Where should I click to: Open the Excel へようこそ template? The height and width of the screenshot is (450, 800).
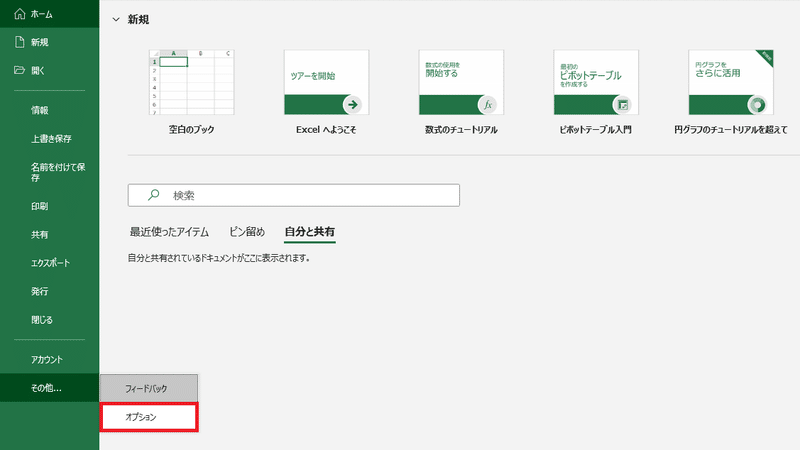pos(326,82)
